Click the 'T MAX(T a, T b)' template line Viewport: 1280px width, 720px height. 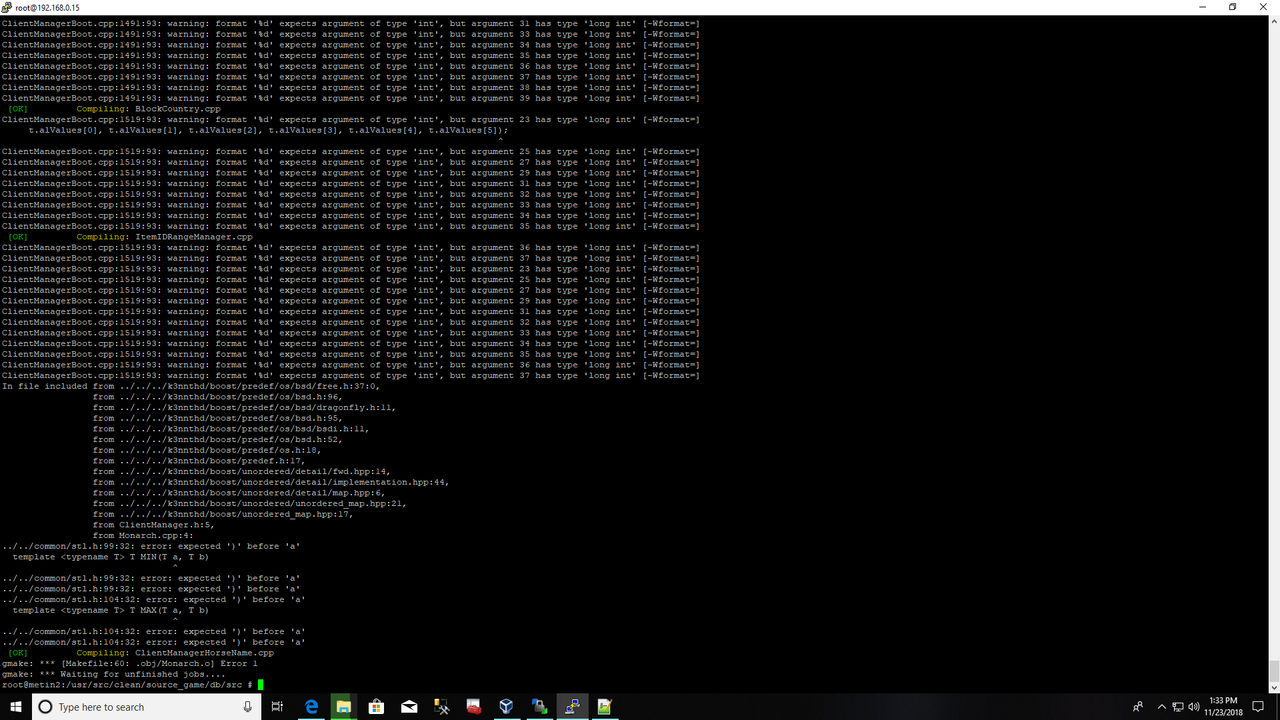[111, 610]
